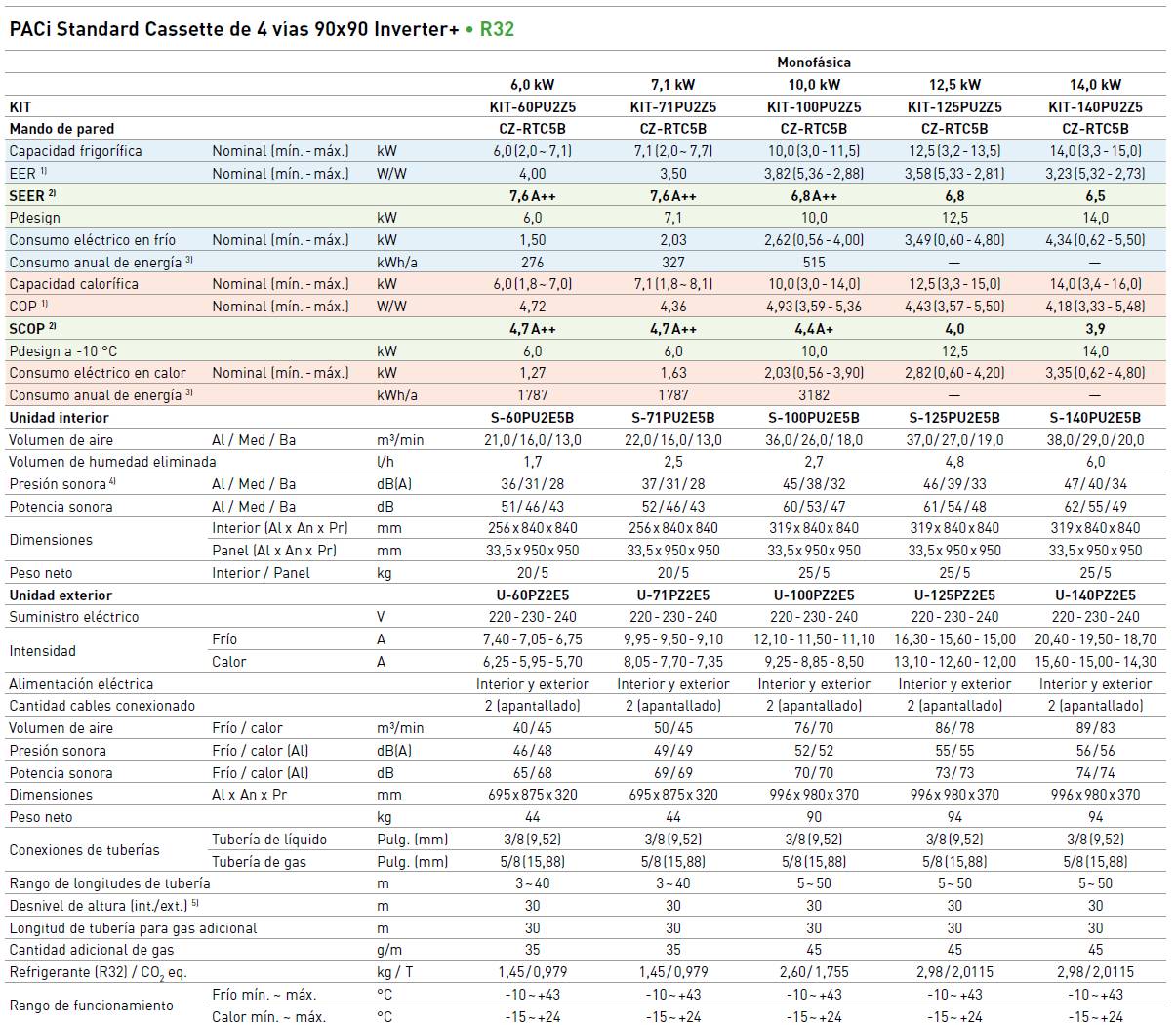Click air volume value '21,0/16,0/13,0'
Image resolution: width=1176 pixels, height=1025 pixels.
[533, 440]
